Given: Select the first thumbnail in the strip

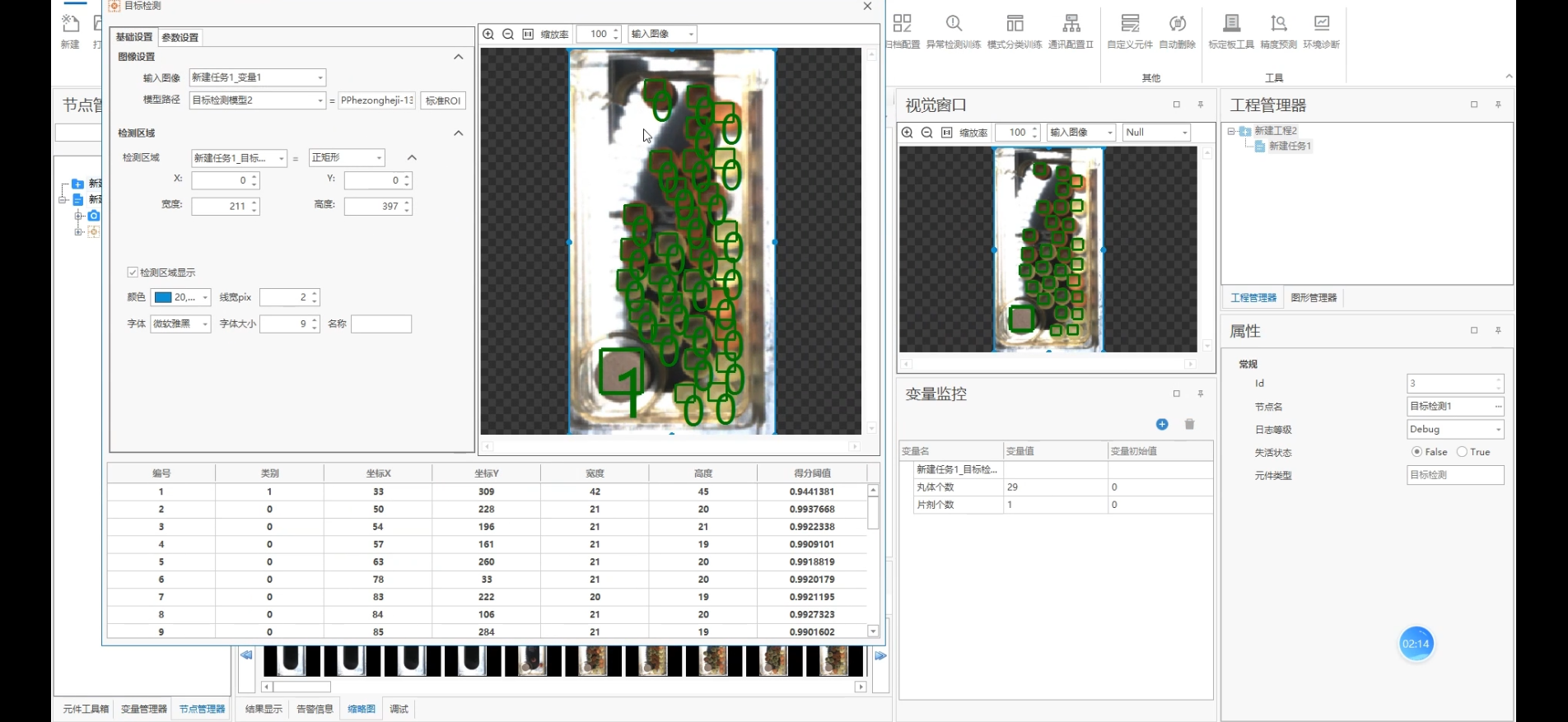Looking at the screenshot, I should [x=291, y=660].
